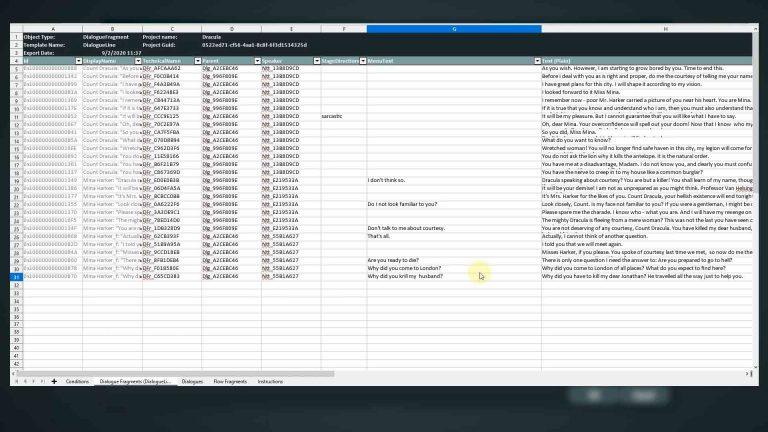
Task: Select the 'Dracula' project name cell
Action: coord(232,37)
